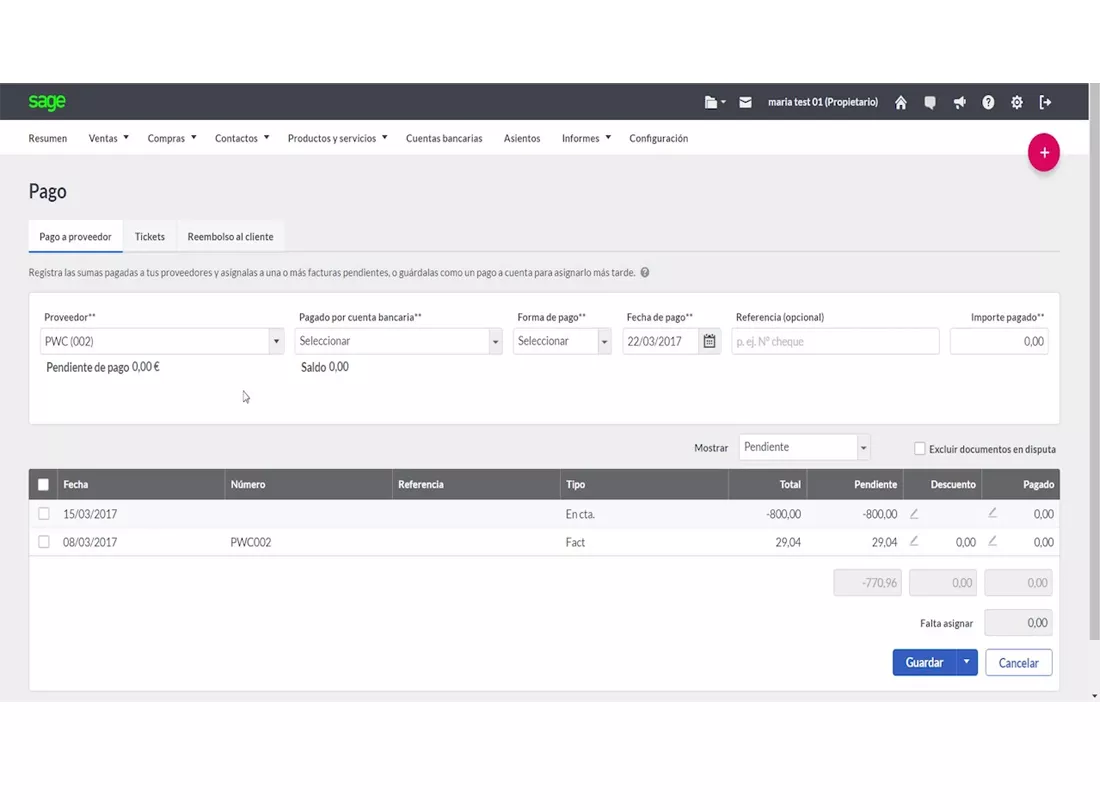The width and height of the screenshot is (1100, 810).
Task: Click into Importe pagado field
Action: (999, 342)
